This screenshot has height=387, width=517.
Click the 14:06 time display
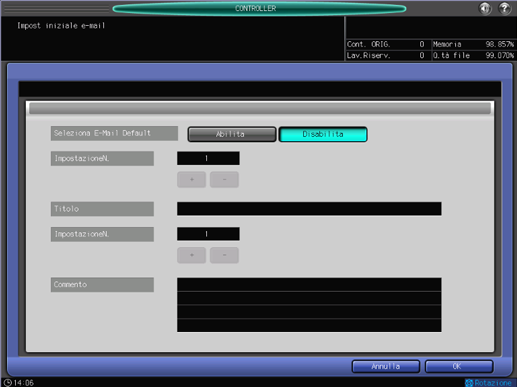[x=24, y=383]
